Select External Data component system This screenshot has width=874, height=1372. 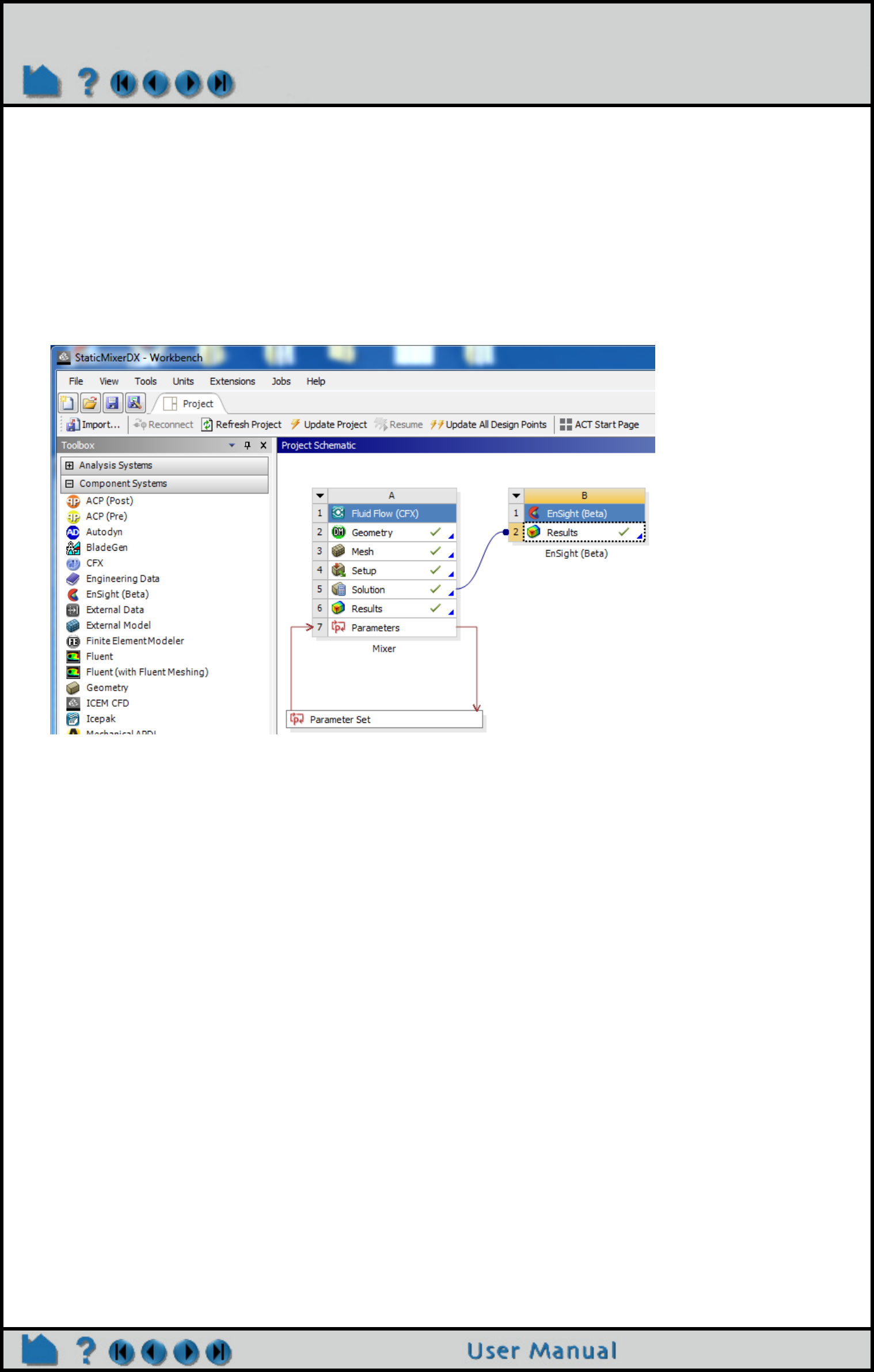tap(115, 609)
